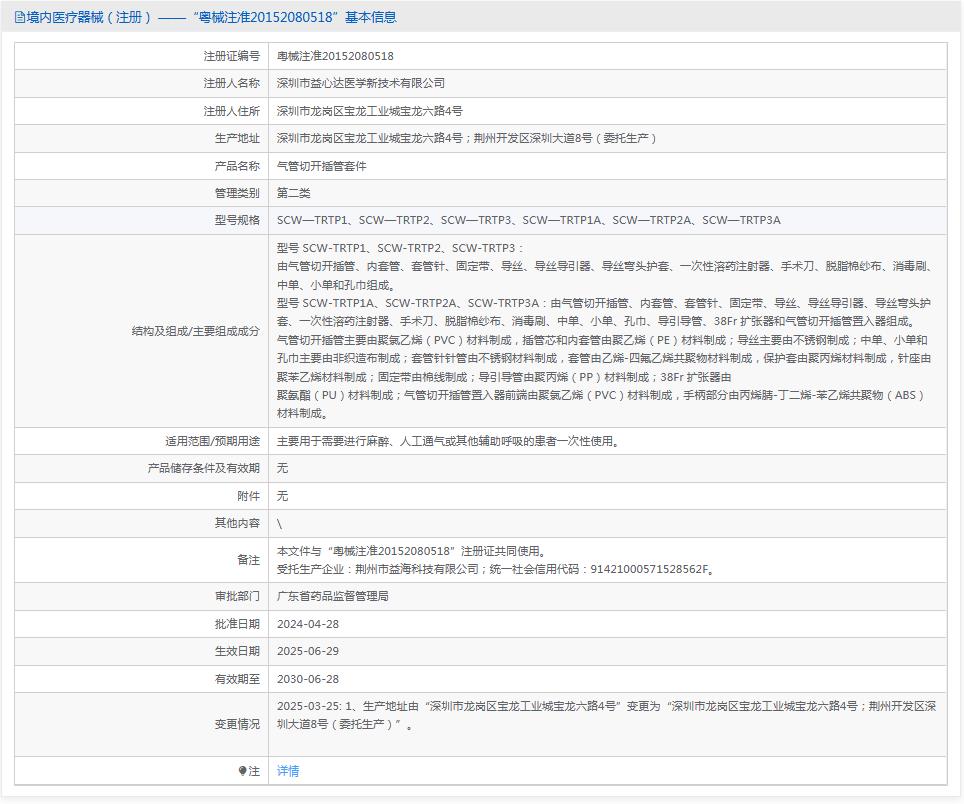Click registration number value 粤械注准20152080518
This screenshot has width=964, height=804.
(x=335, y=57)
